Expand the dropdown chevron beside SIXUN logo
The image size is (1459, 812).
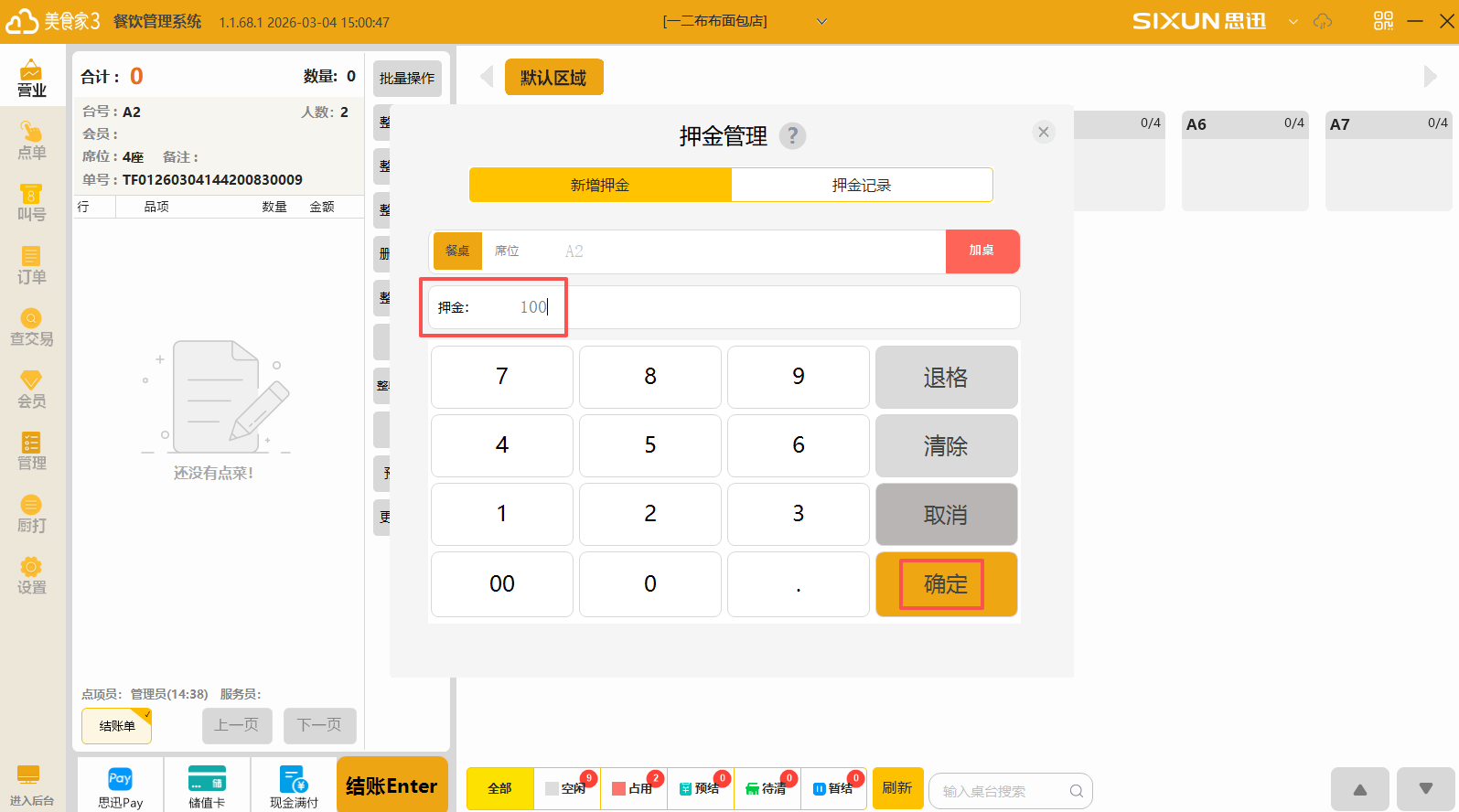[x=1293, y=21]
